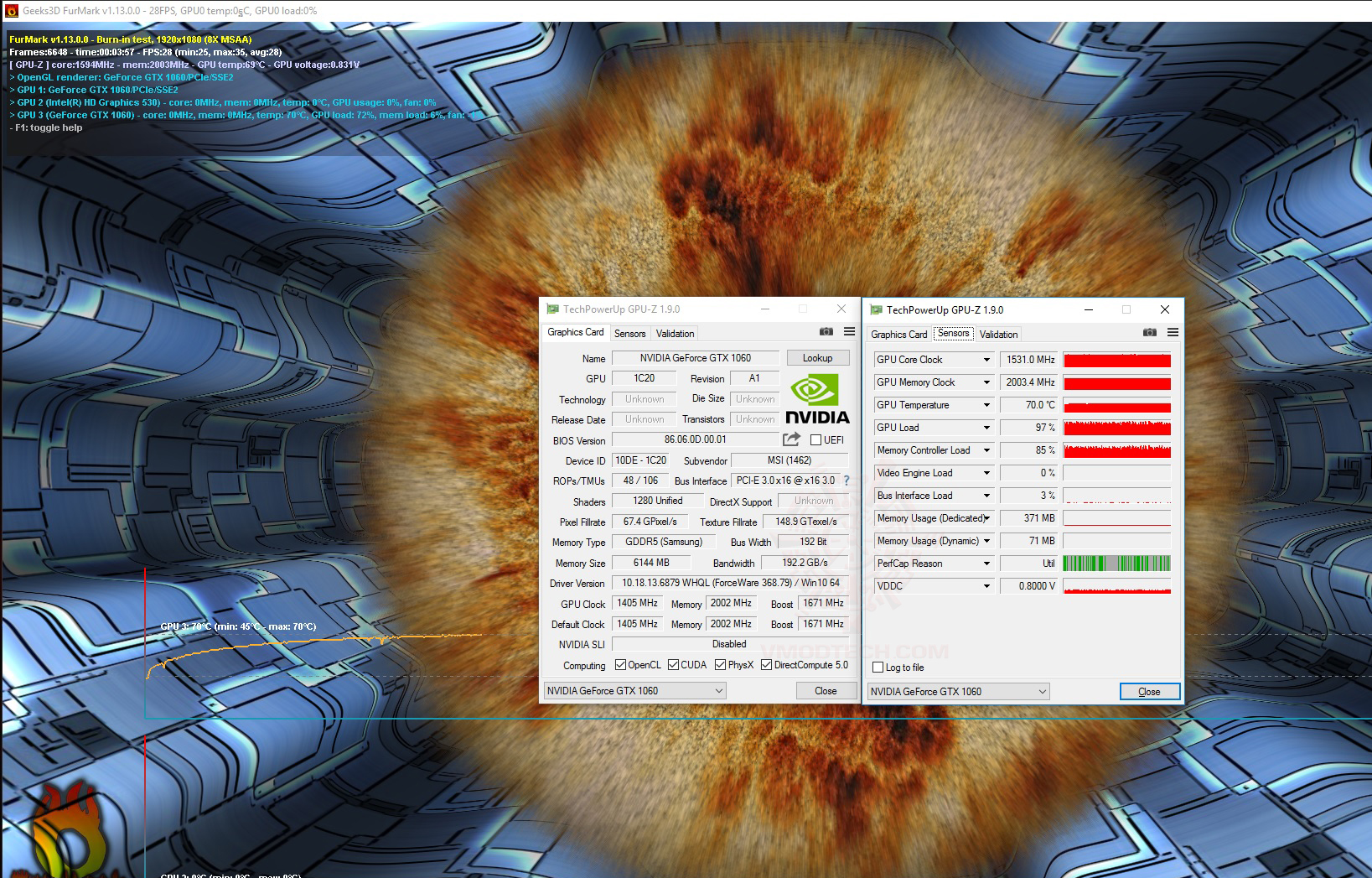The height and width of the screenshot is (878, 1372).
Task: Open the Memory Usage (Dedicated) dropdown
Action: click(x=986, y=518)
